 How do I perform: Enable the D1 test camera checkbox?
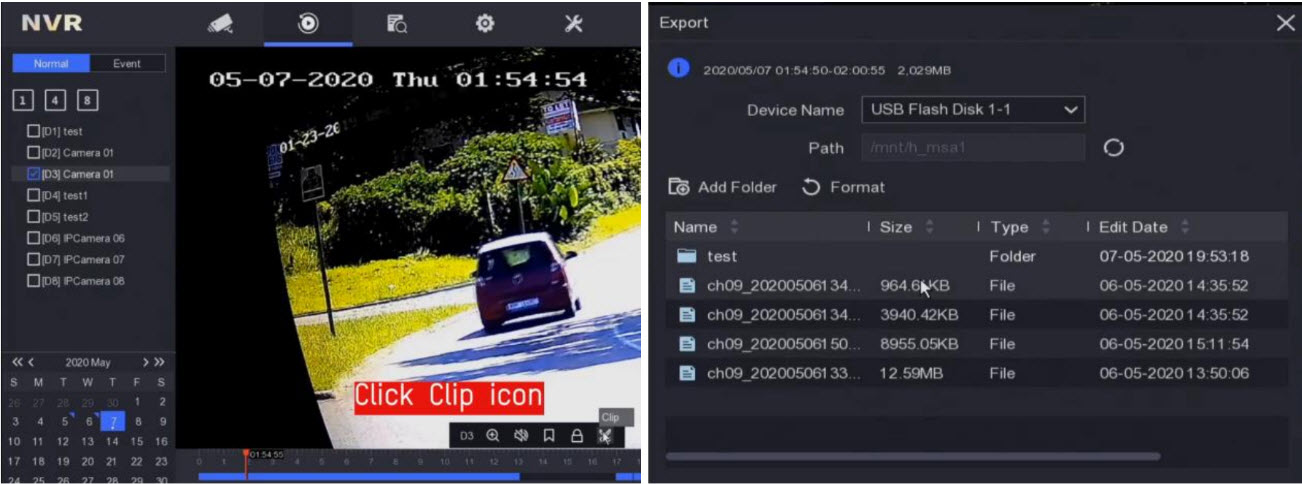tap(34, 131)
